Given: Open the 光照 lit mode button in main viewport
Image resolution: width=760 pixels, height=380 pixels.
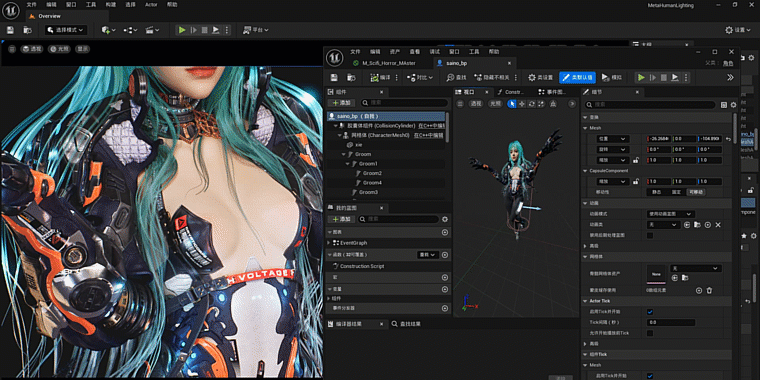Looking at the screenshot, I should (x=60, y=49).
